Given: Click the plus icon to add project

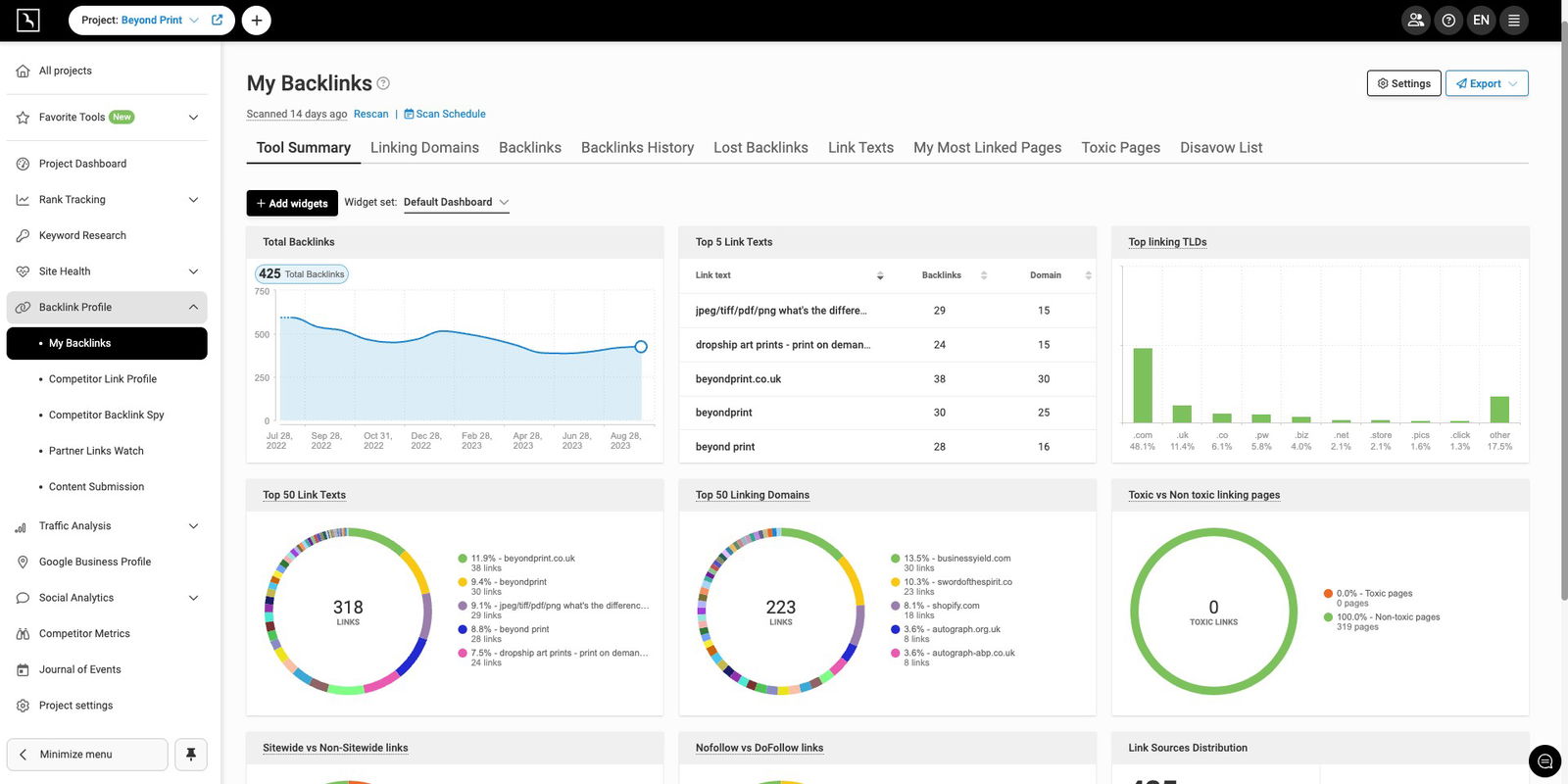Looking at the screenshot, I should [256, 20].
